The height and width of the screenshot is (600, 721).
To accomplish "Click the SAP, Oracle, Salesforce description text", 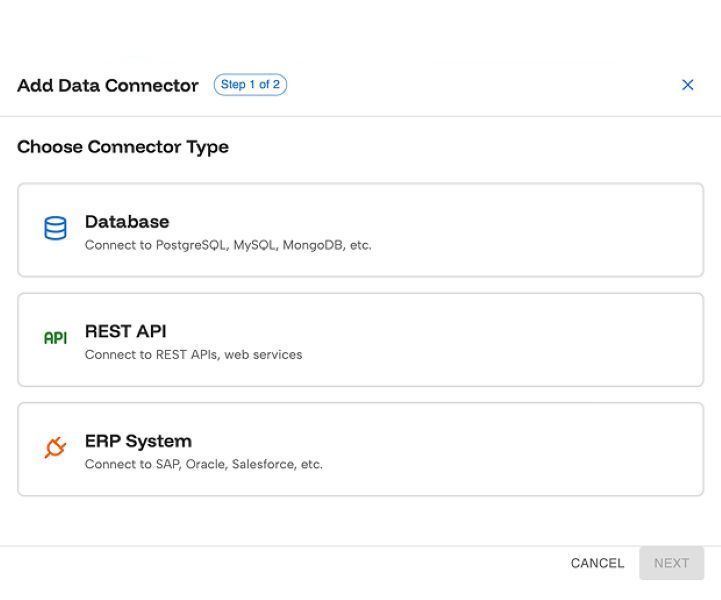I will click(x=204, y=464).
